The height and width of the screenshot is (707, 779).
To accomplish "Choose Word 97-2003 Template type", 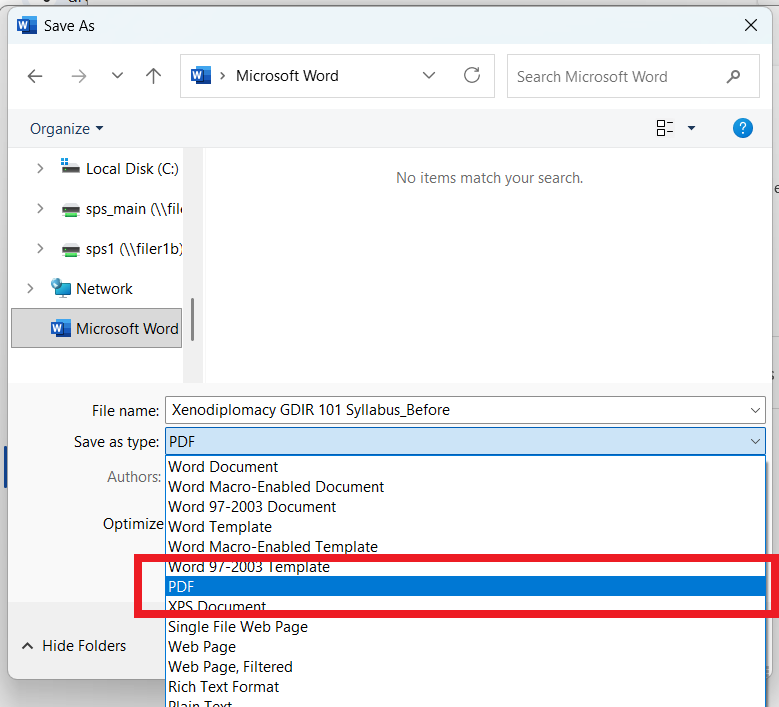I will pyautogui.click(x=465, y=567).
